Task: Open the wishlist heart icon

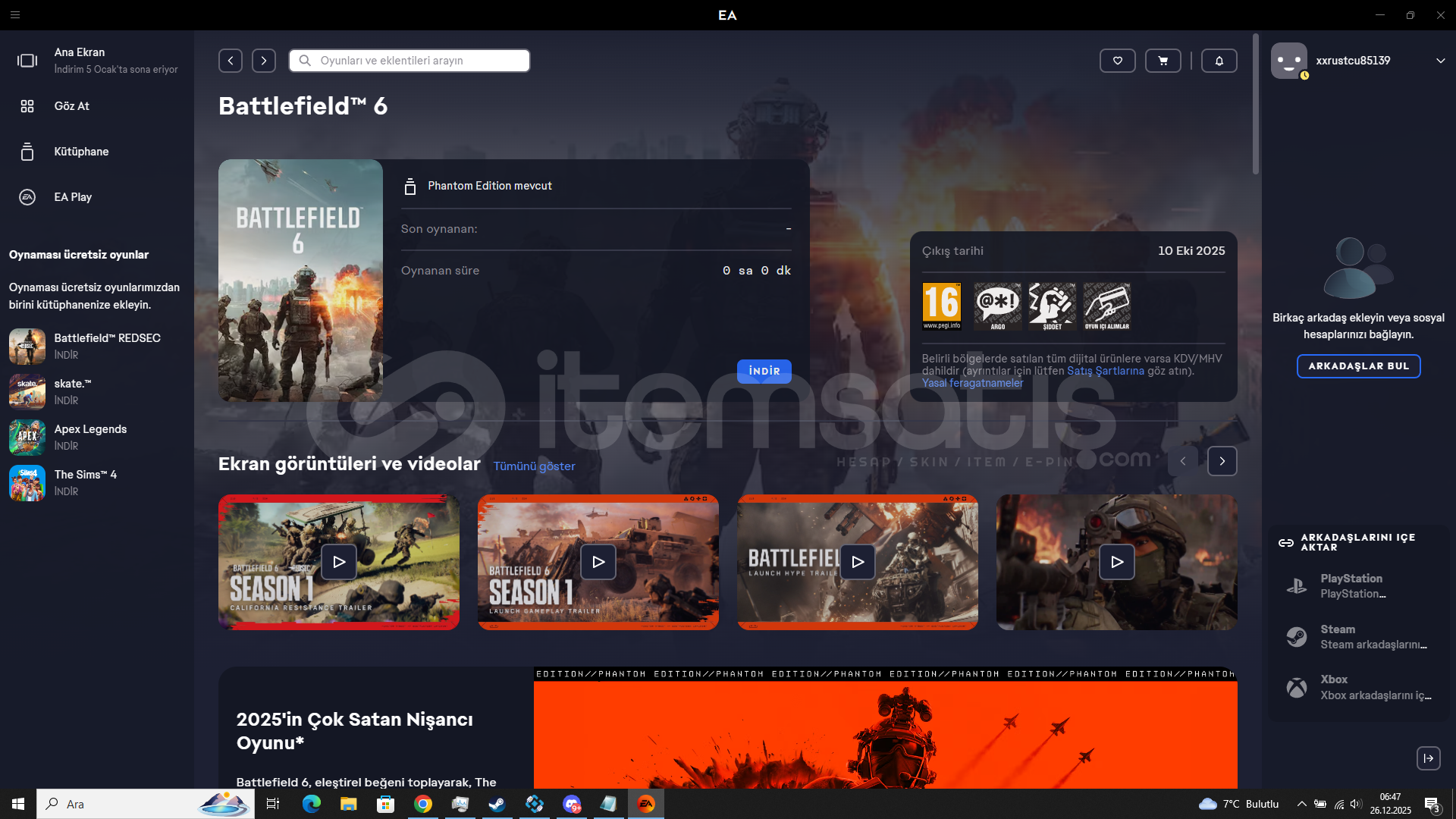Action: pyautogui.click(x=1117, y=61)
